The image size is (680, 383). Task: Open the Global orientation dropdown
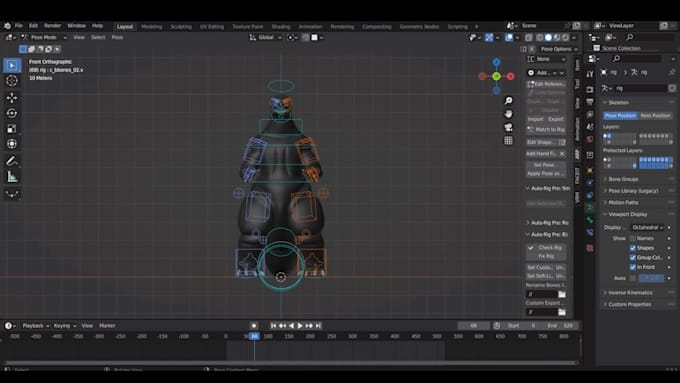pos(265,38)
